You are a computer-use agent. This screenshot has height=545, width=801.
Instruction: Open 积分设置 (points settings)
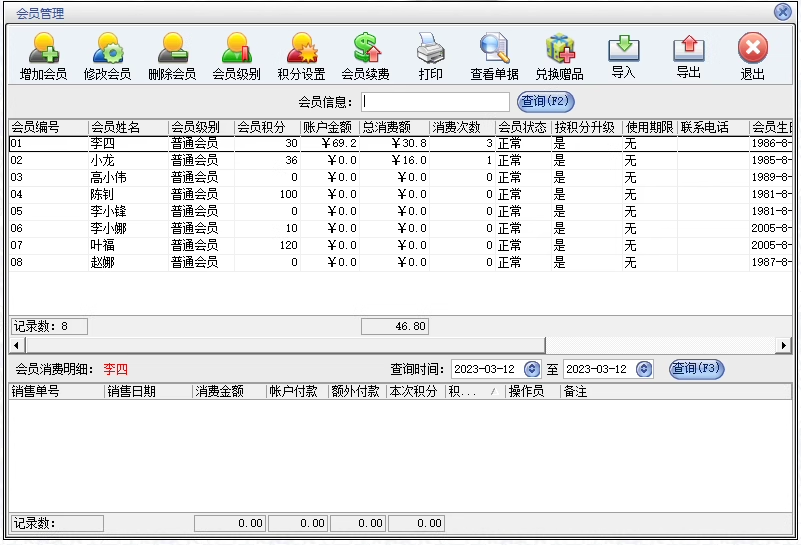(301, 56)
